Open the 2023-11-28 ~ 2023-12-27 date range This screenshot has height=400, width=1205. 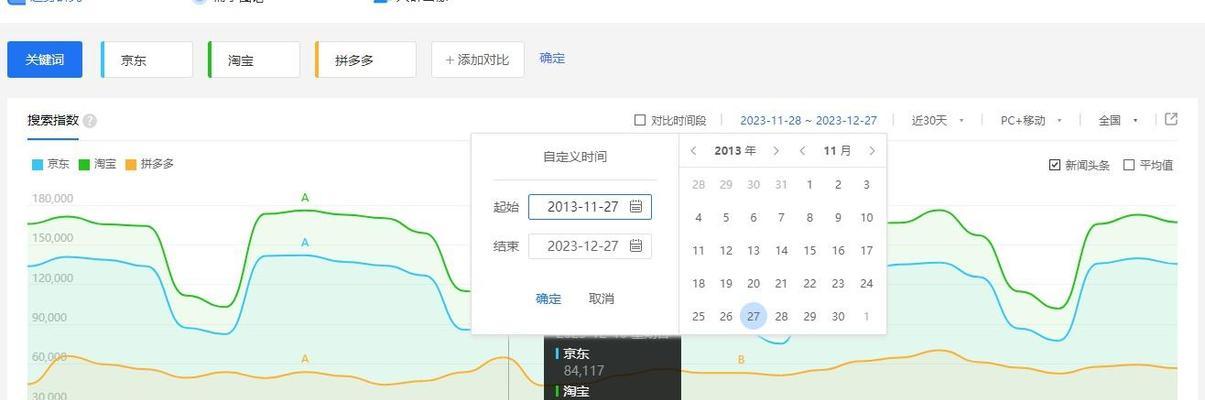click(x=808, y=120)
